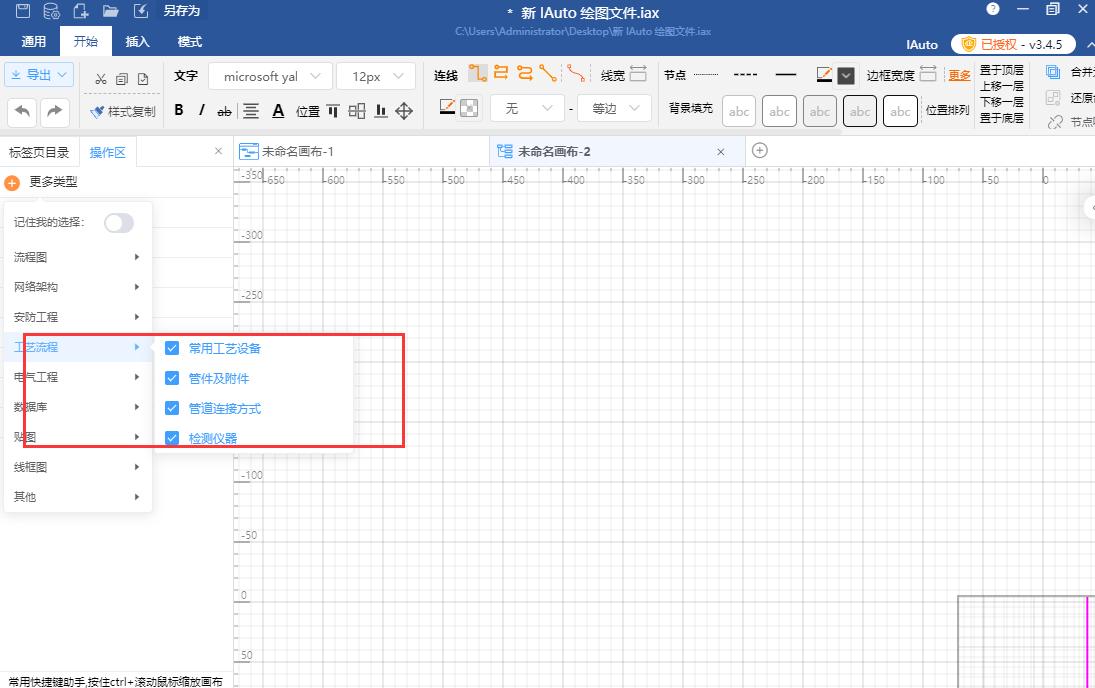Viewport: 1095px width, 688px height.
Task: Undo the last action
Action: (x=22, y=112)
